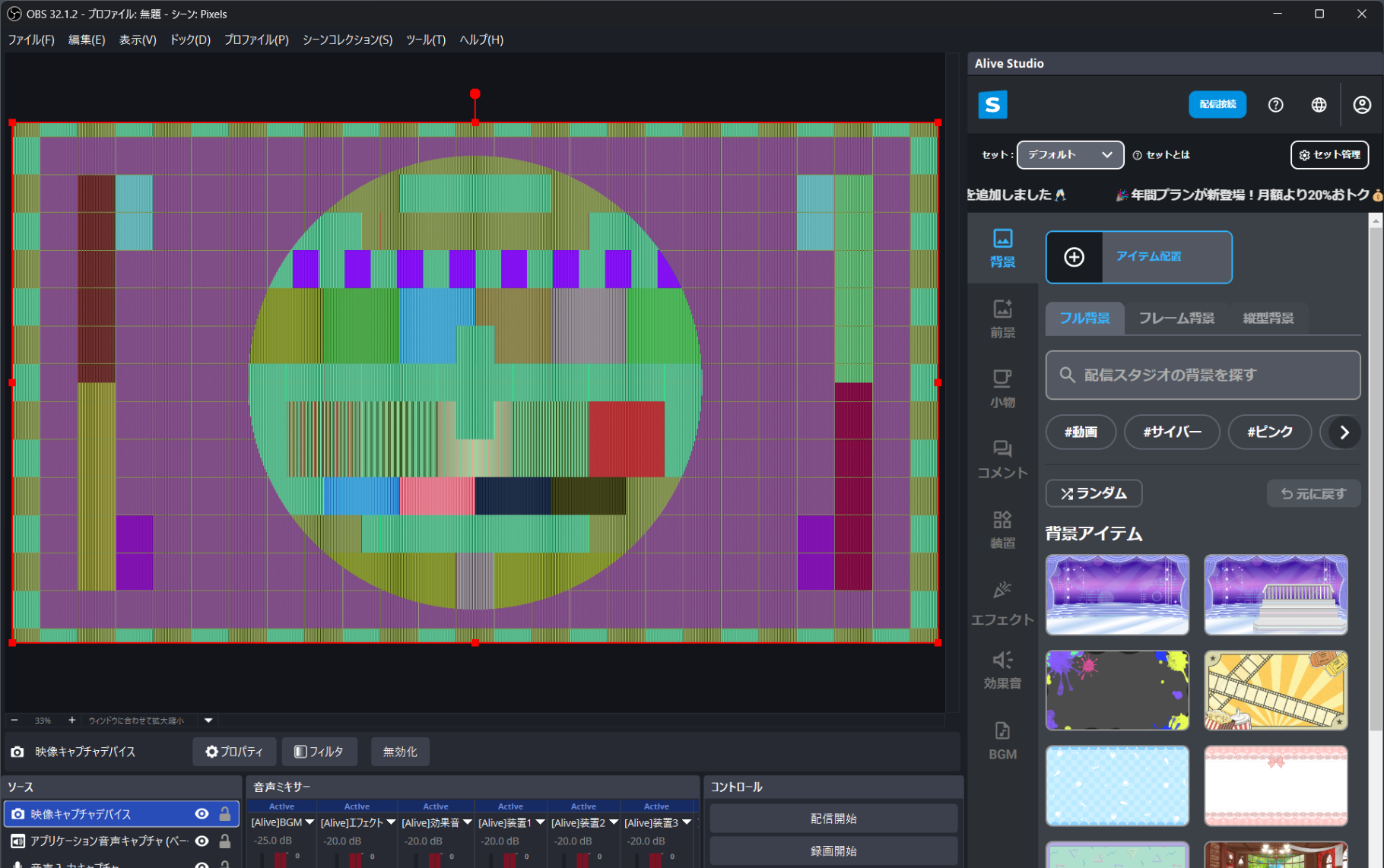1384x868 pixels.
Task: Open the 効果音 sidebar category
Action: coord(1002,670)
